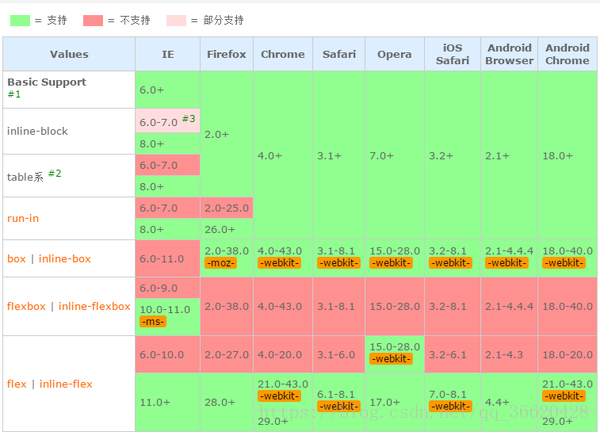Screen dimensions: 600x432
Task: Click Safari 3.1-6.0 flex cell
Action: (x=339, y=355)
